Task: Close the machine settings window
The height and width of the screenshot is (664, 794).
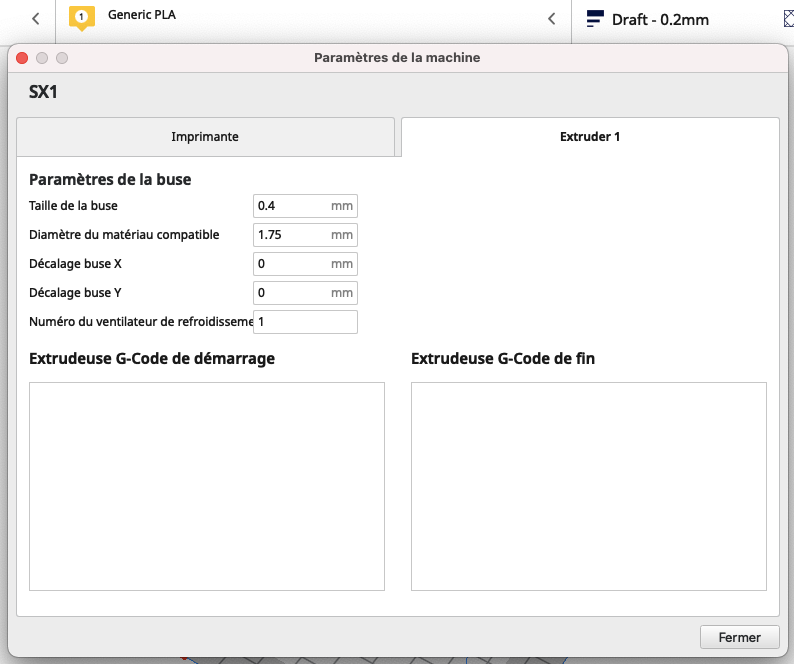Action: click(22, 58)
